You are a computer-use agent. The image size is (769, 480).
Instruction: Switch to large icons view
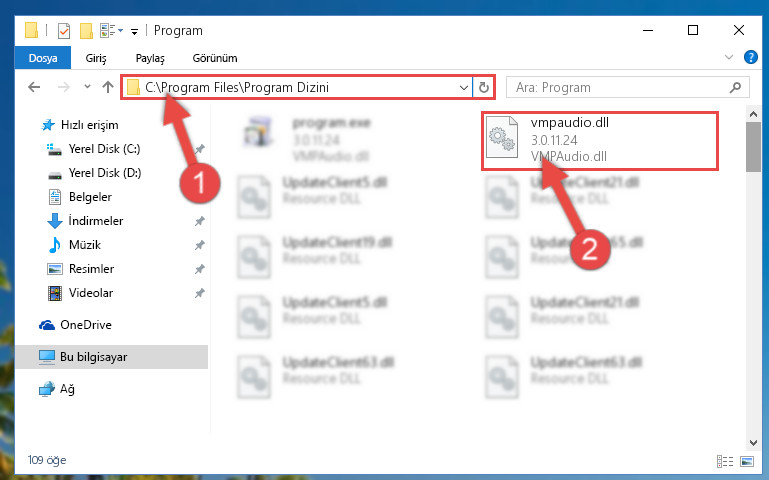coord(747,461)
